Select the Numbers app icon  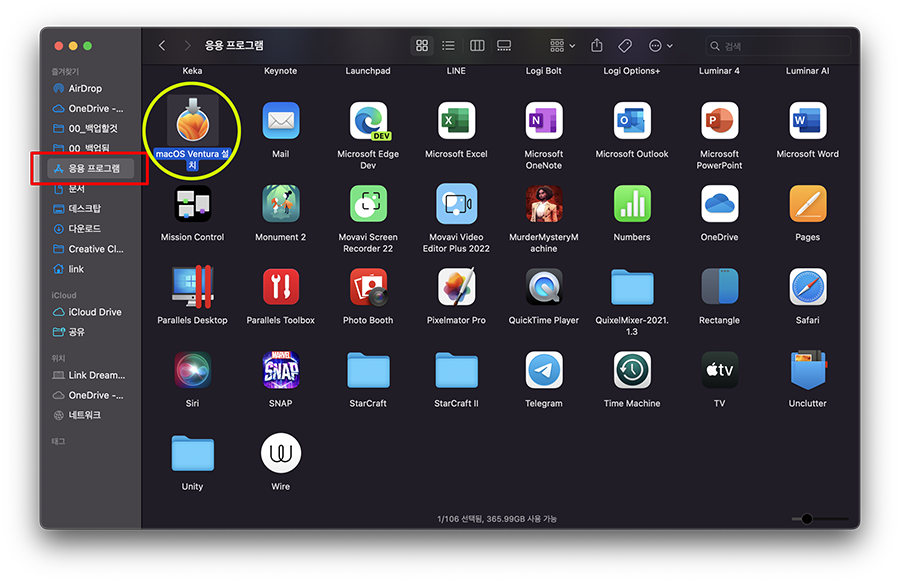coord(632,204)
